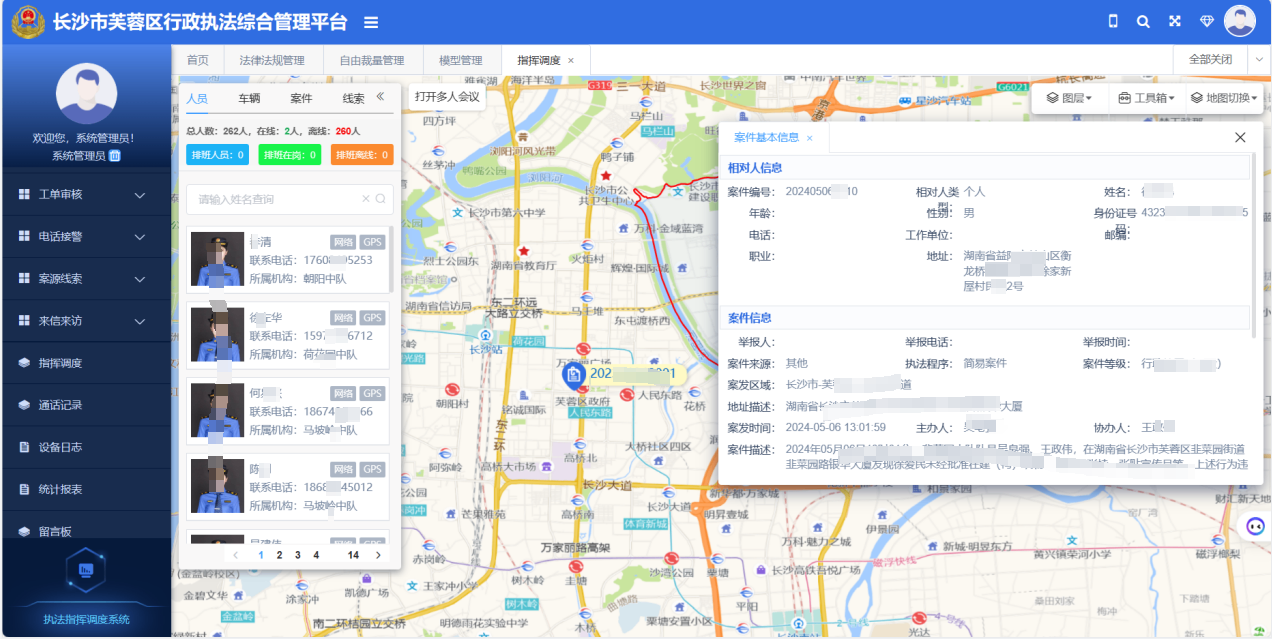Toggle 排班人员 filter badge
This screenshot has width=1272, height=639.
pos(216,155)
